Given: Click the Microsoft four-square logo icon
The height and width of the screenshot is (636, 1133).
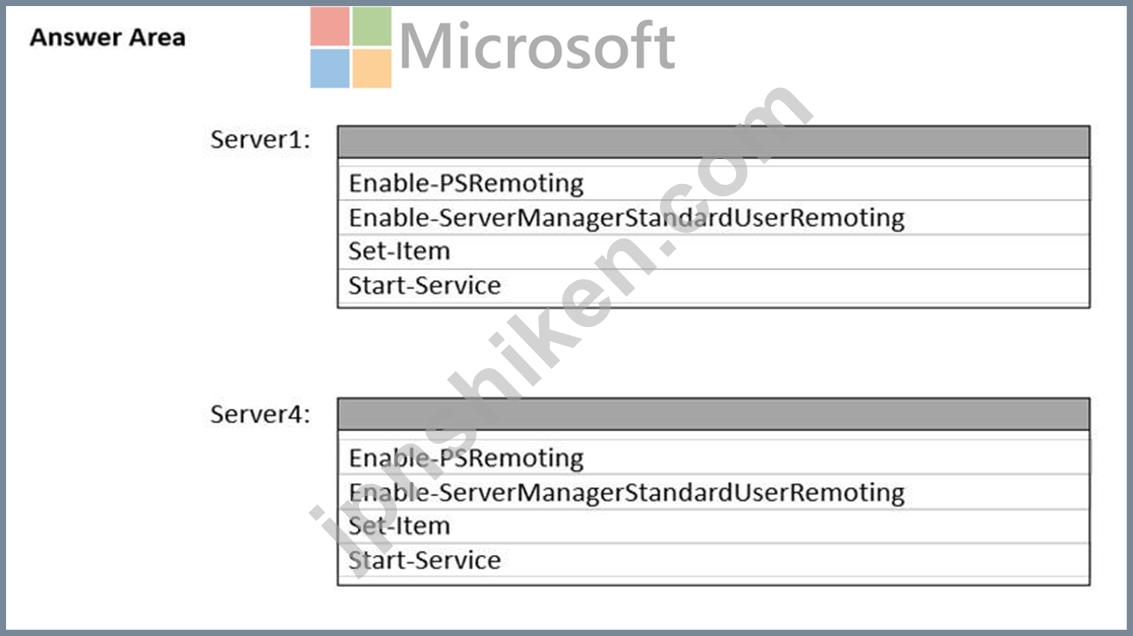Looking at the screenshot, I should [x=351, y=47].
